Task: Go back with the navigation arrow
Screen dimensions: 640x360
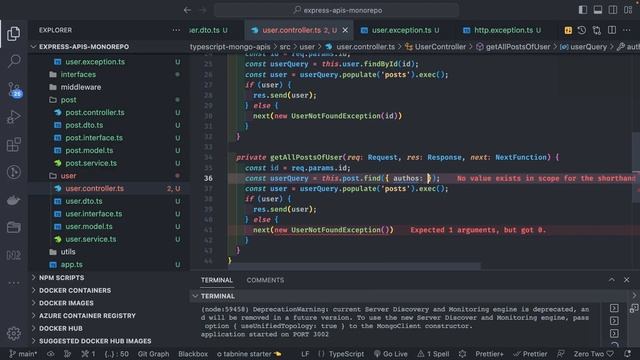Action: pos(187,10)
